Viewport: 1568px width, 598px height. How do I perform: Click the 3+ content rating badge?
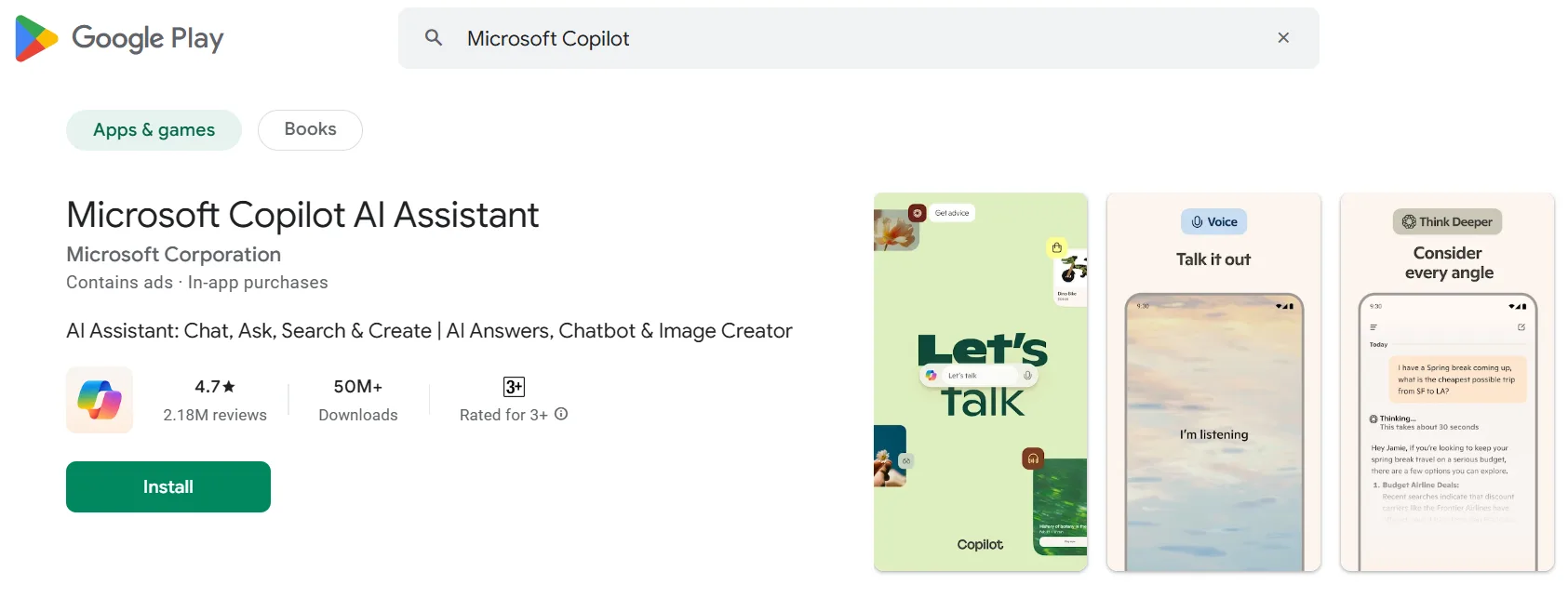coord(514,387)
